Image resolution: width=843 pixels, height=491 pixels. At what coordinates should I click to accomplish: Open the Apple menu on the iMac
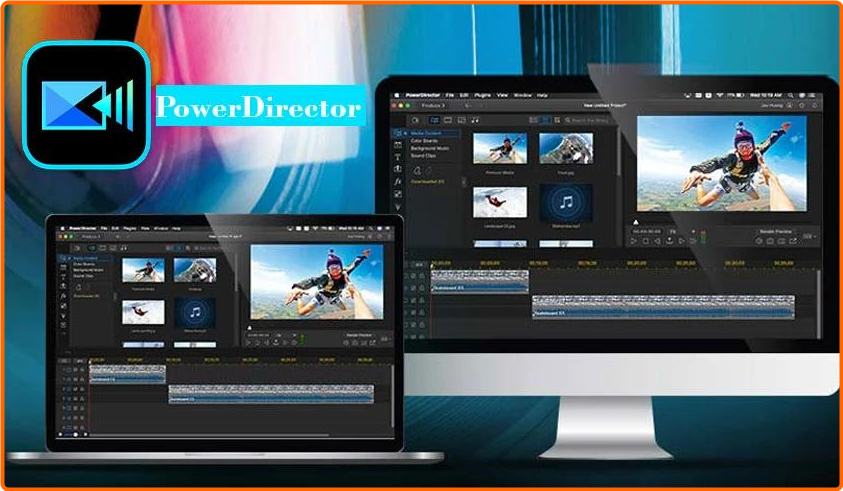tap(397, 95)
